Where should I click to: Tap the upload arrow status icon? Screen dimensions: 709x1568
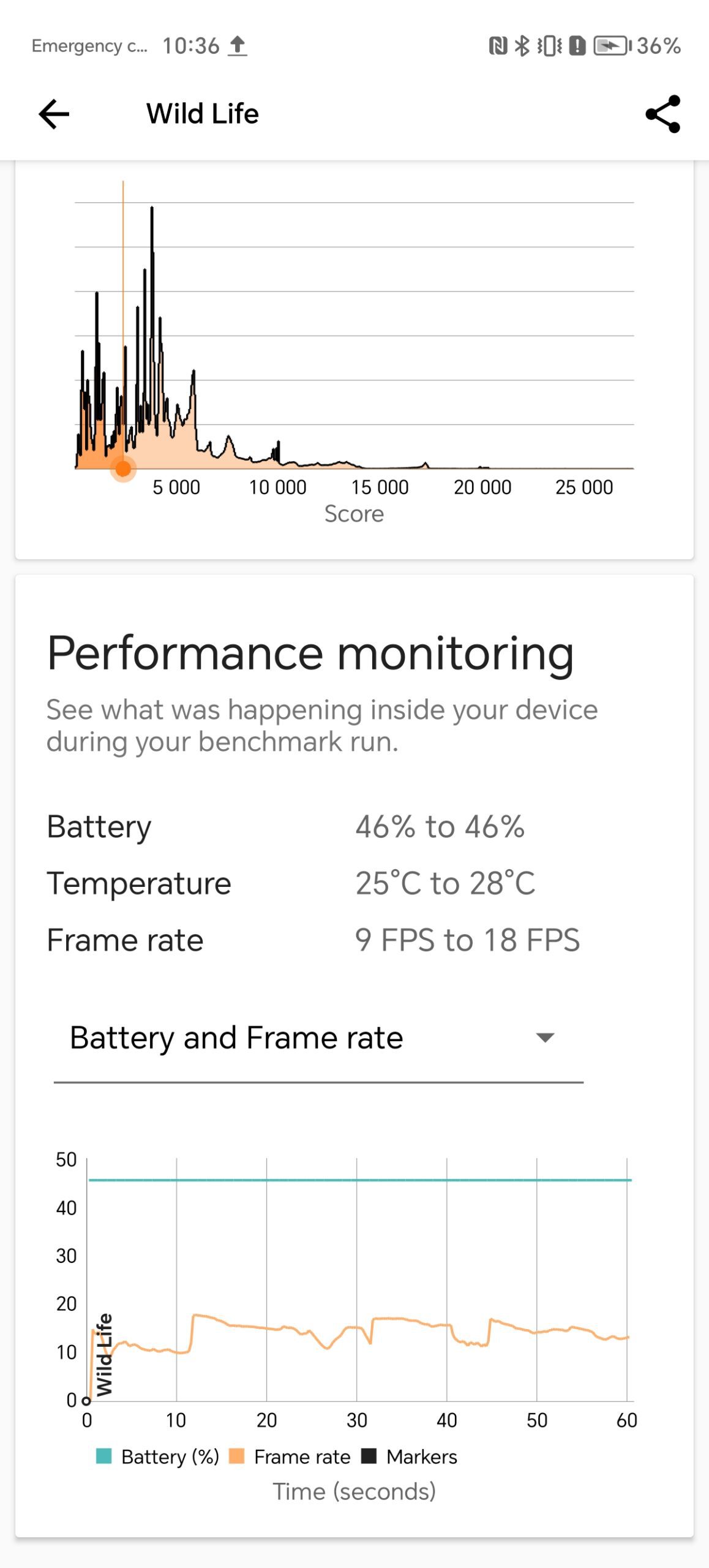[238, 46]
